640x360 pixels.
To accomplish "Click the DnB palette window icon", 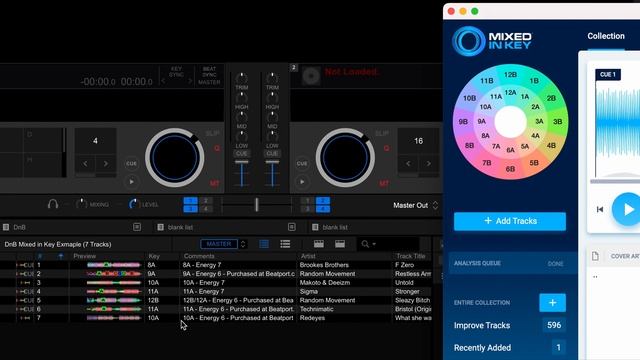I will click(137, 227).
